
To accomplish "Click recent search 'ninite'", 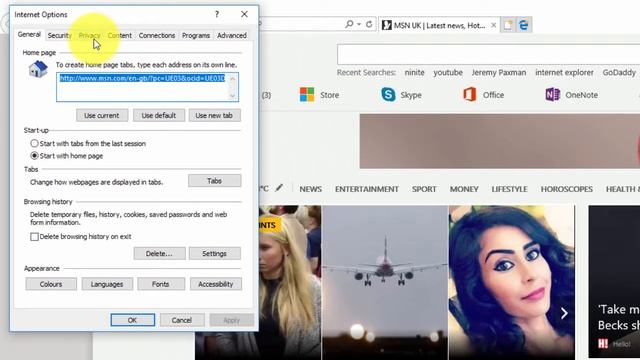I will coord(414,73).
